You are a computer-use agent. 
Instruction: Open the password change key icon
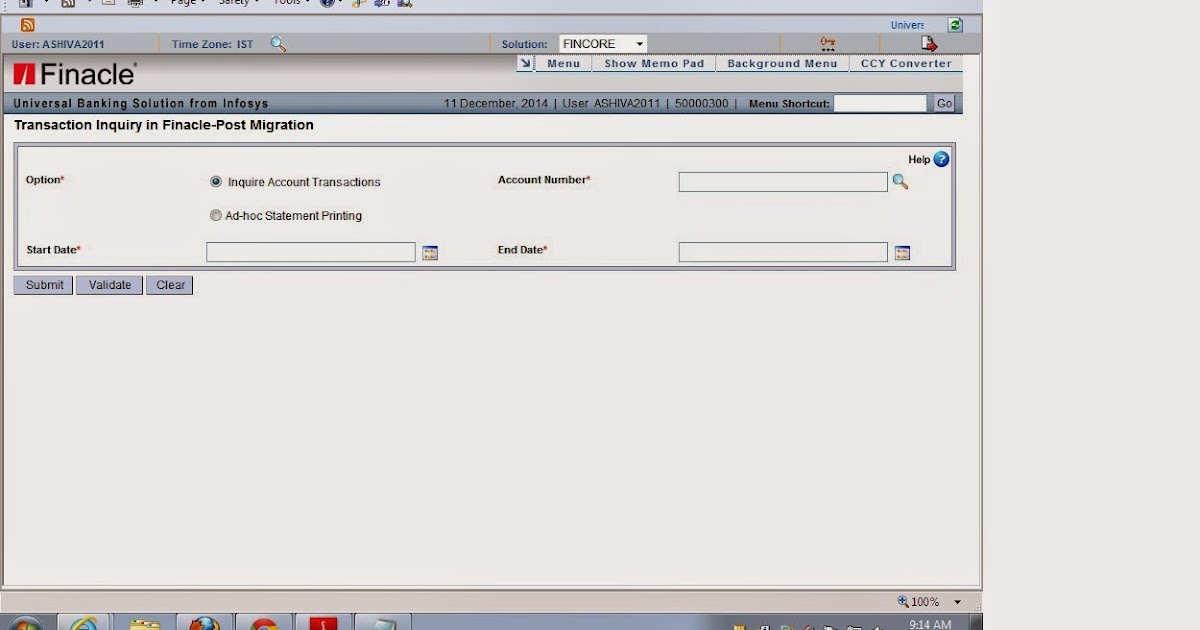pyautogui.click(x=827, y=44)
